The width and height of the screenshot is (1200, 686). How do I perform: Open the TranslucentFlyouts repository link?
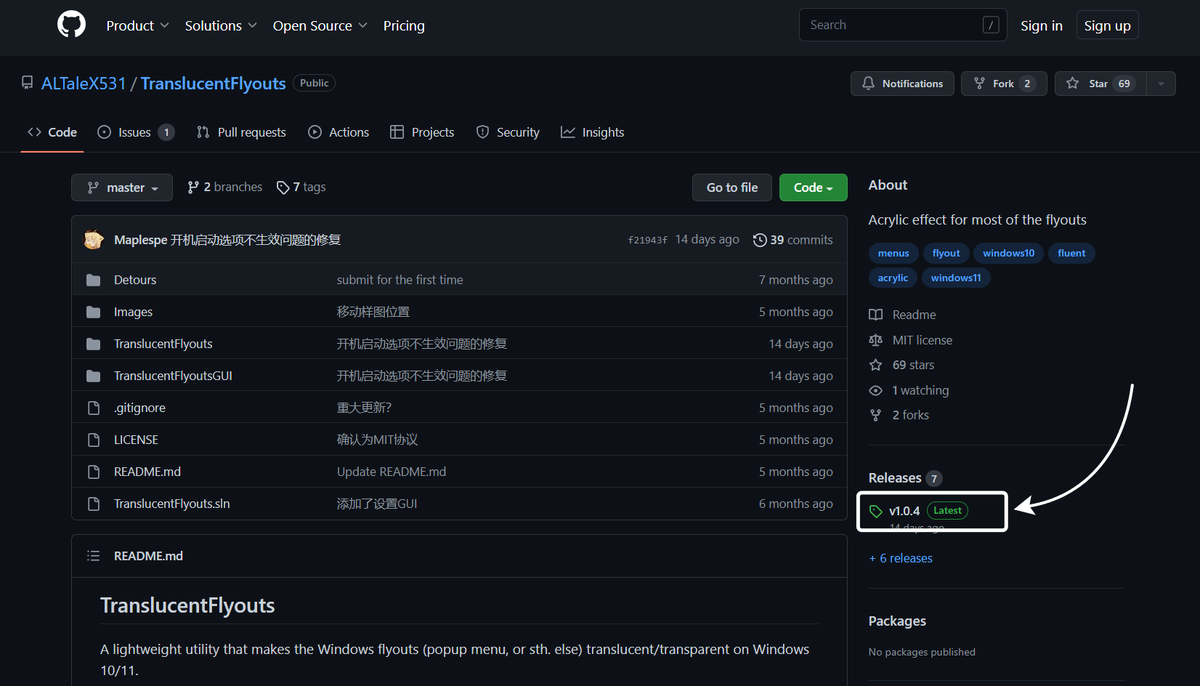(x=213, y=83)
